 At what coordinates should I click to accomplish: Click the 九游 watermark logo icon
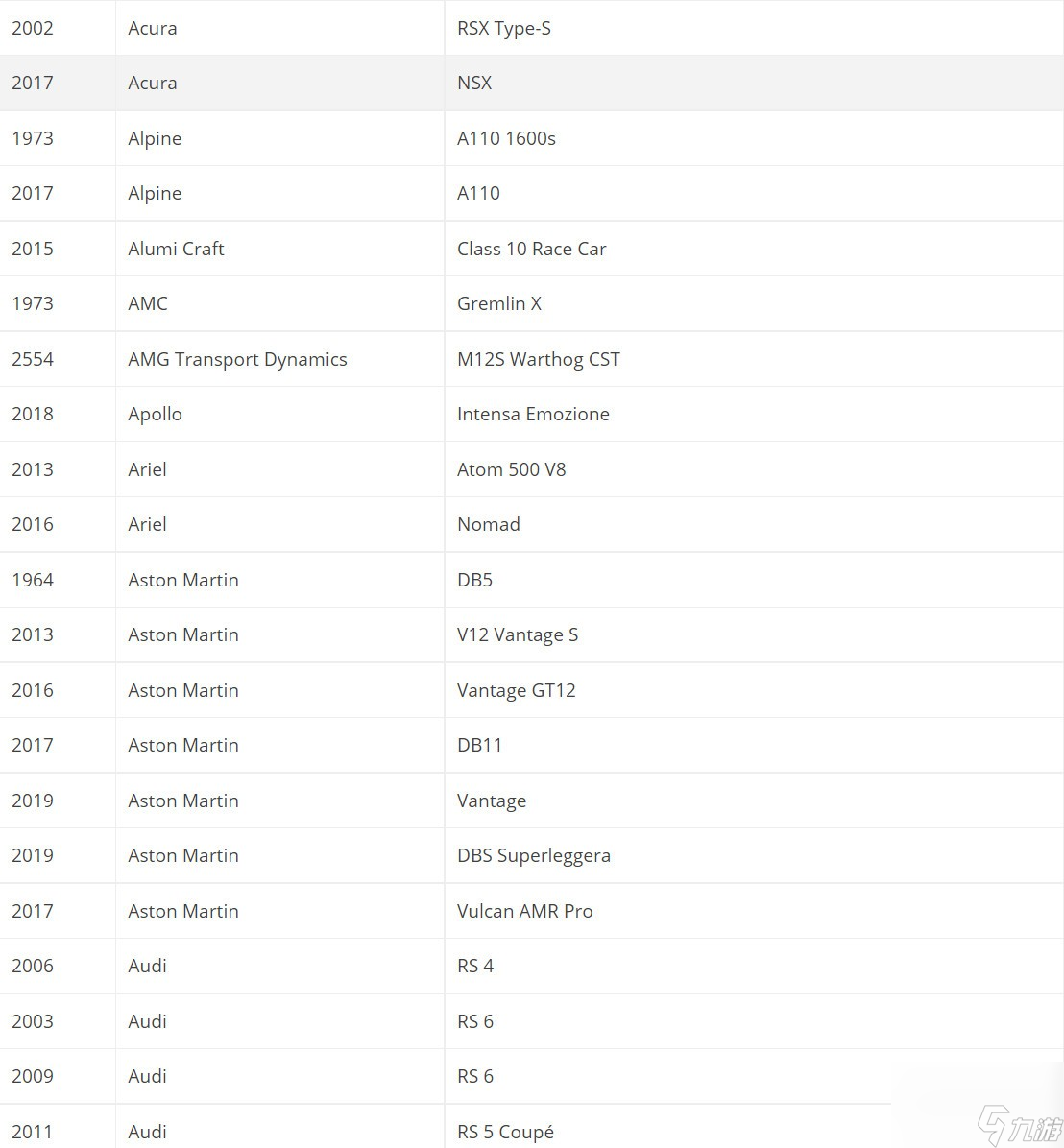coord(1019,1125)
